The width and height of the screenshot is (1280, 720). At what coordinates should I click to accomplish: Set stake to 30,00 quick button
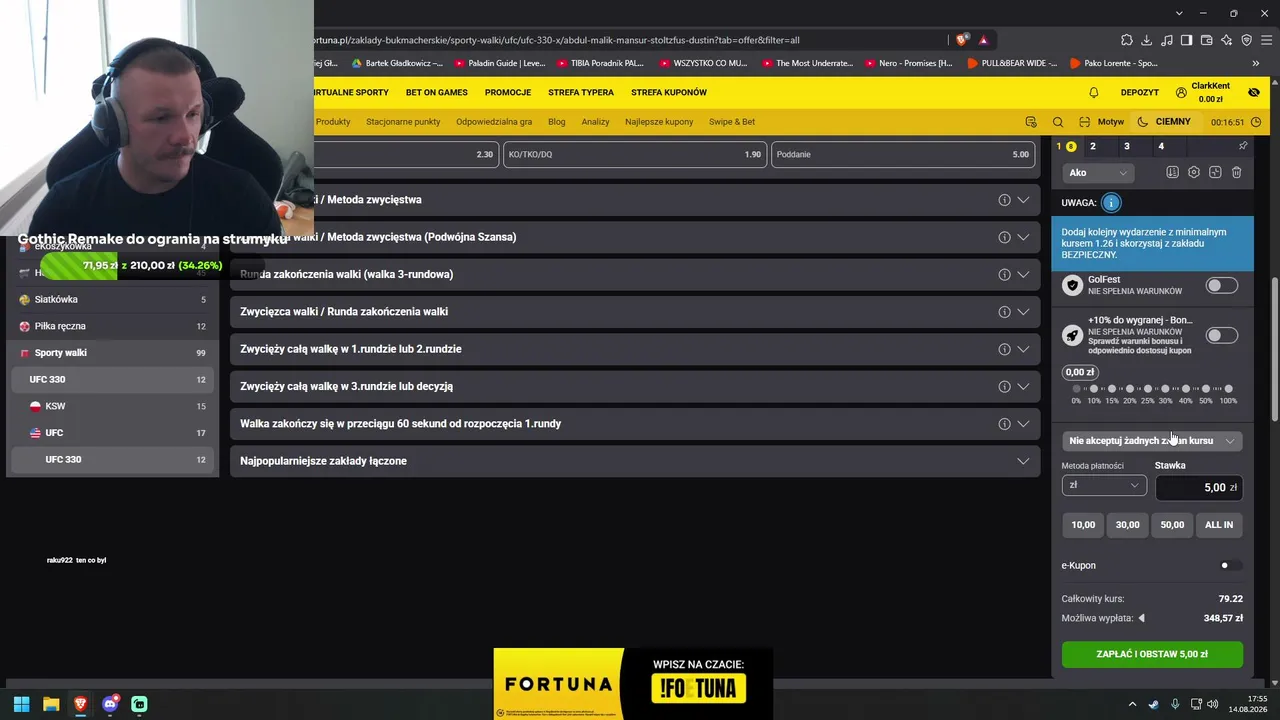[1128, 525]
